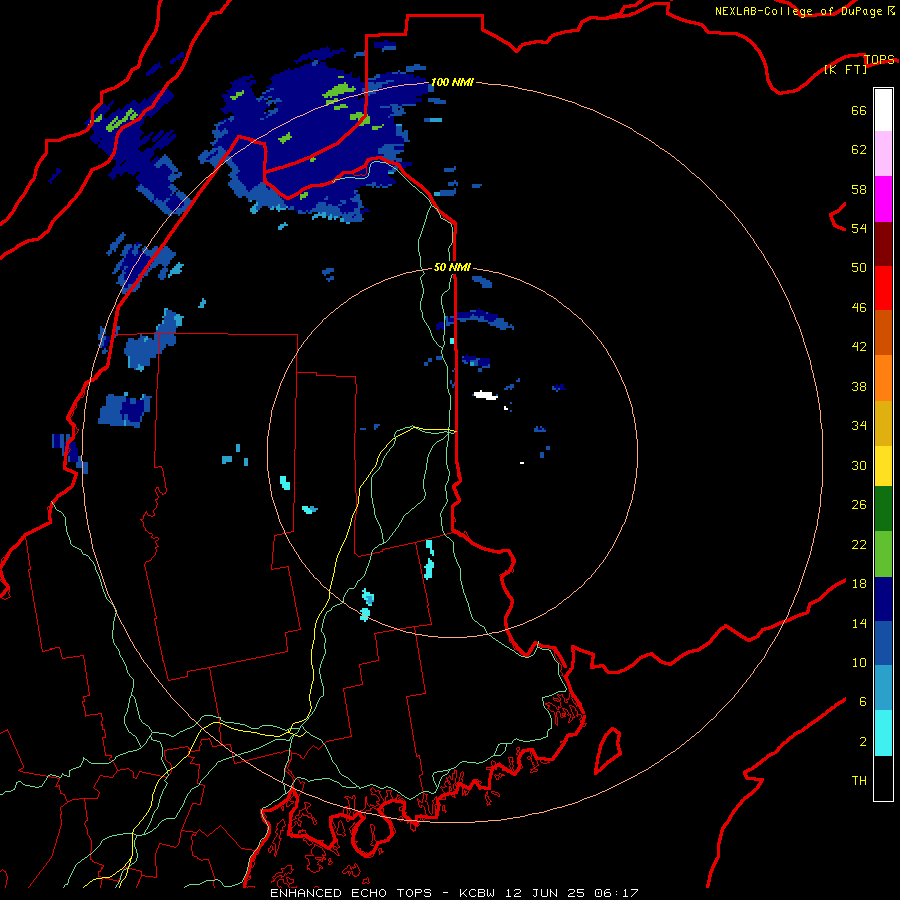
Task: Click the large white echo blob near radar center
Action: tap(485, 395)
